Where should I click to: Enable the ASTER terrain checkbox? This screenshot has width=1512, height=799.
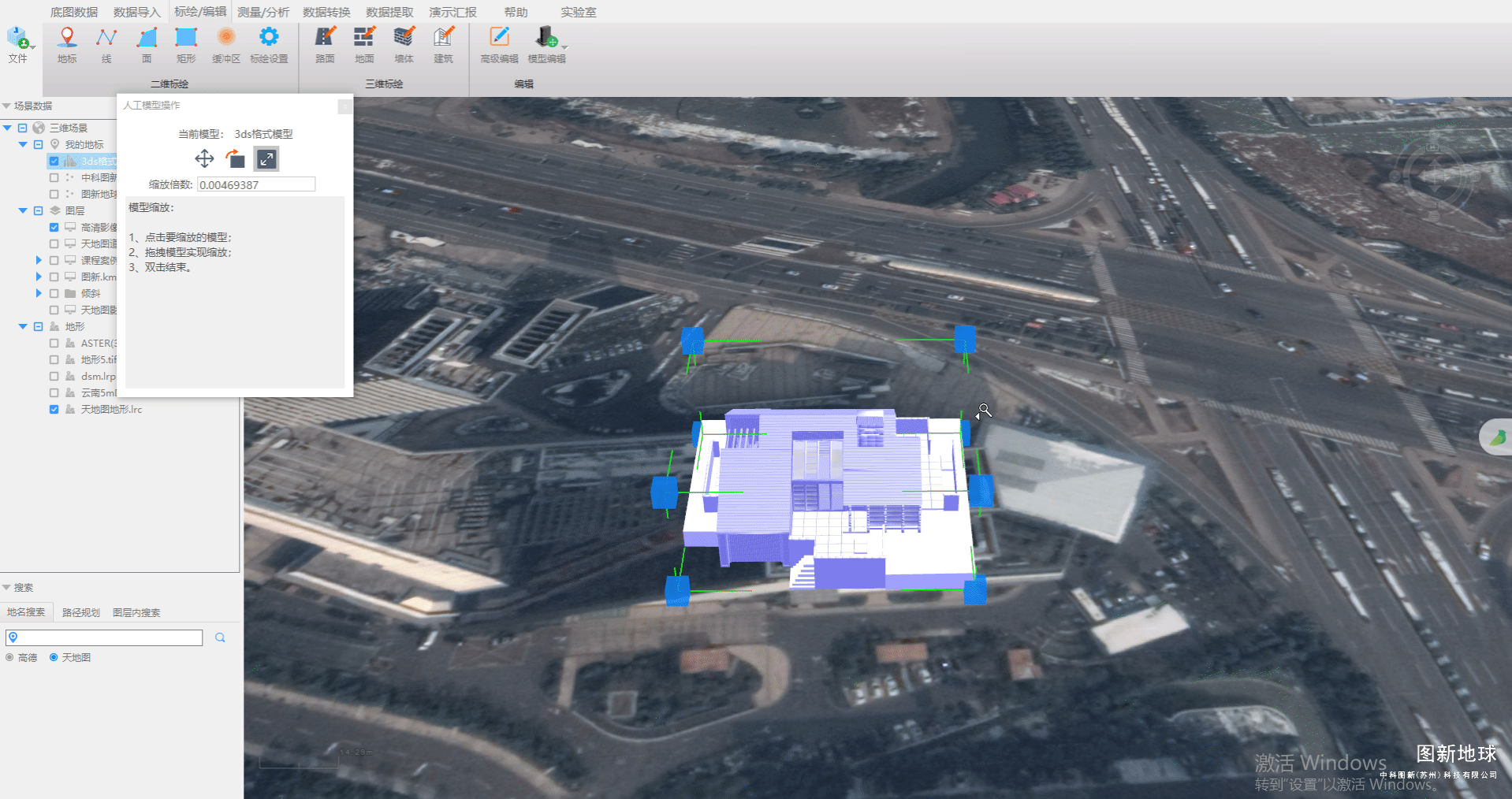(54, 343)
